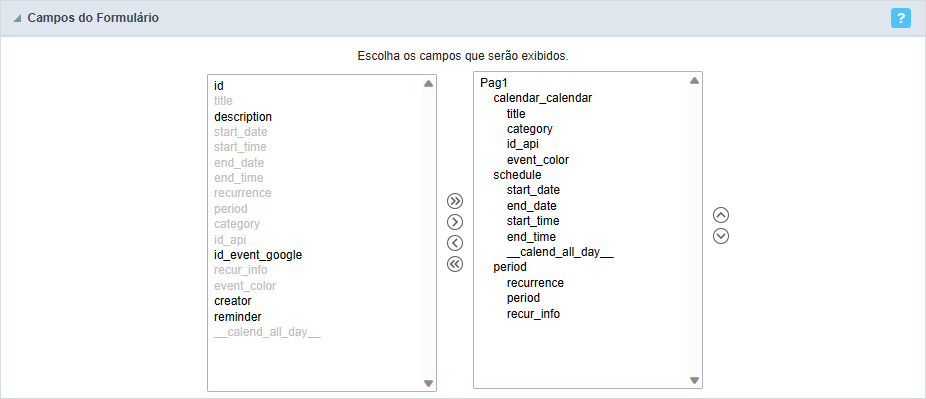The image size is (926, 399).
Task: Select id_event_google in the available fields list
Action: coord(258,255)
